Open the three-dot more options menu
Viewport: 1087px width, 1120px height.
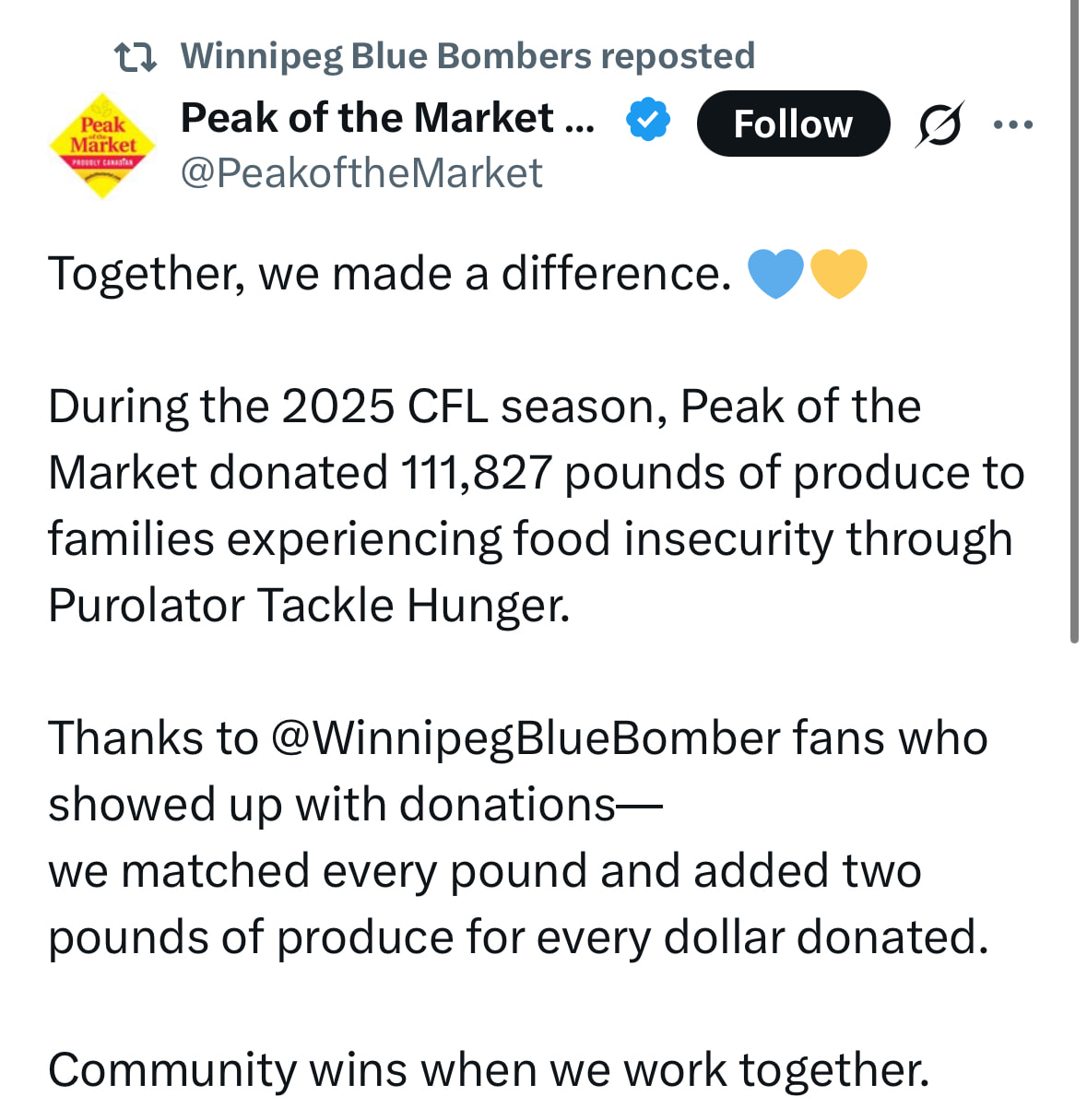click(1013, 124)
